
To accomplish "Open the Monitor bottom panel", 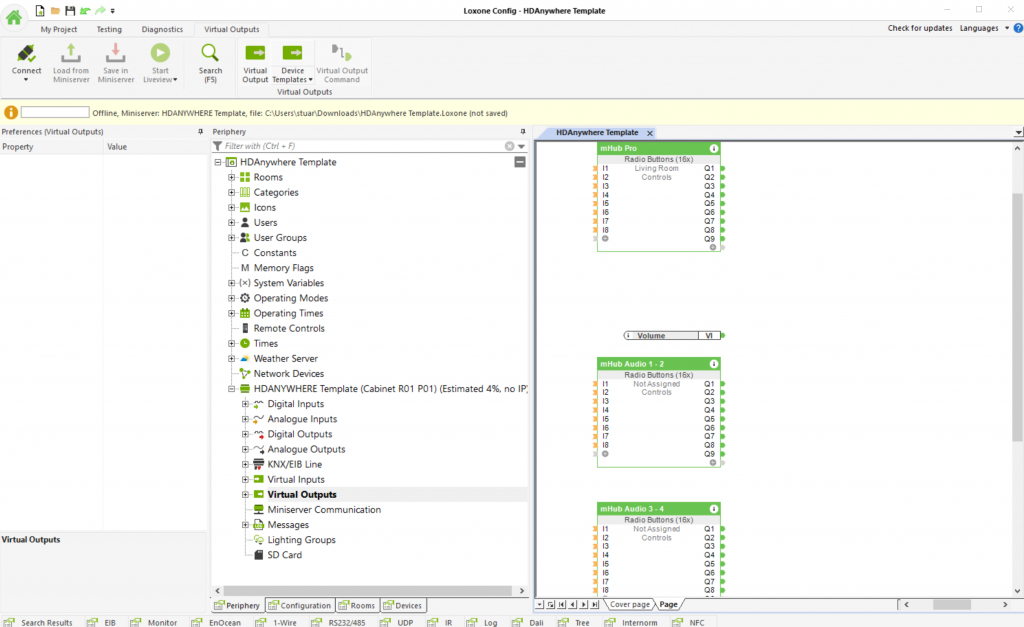I will (x=154, y=622).
